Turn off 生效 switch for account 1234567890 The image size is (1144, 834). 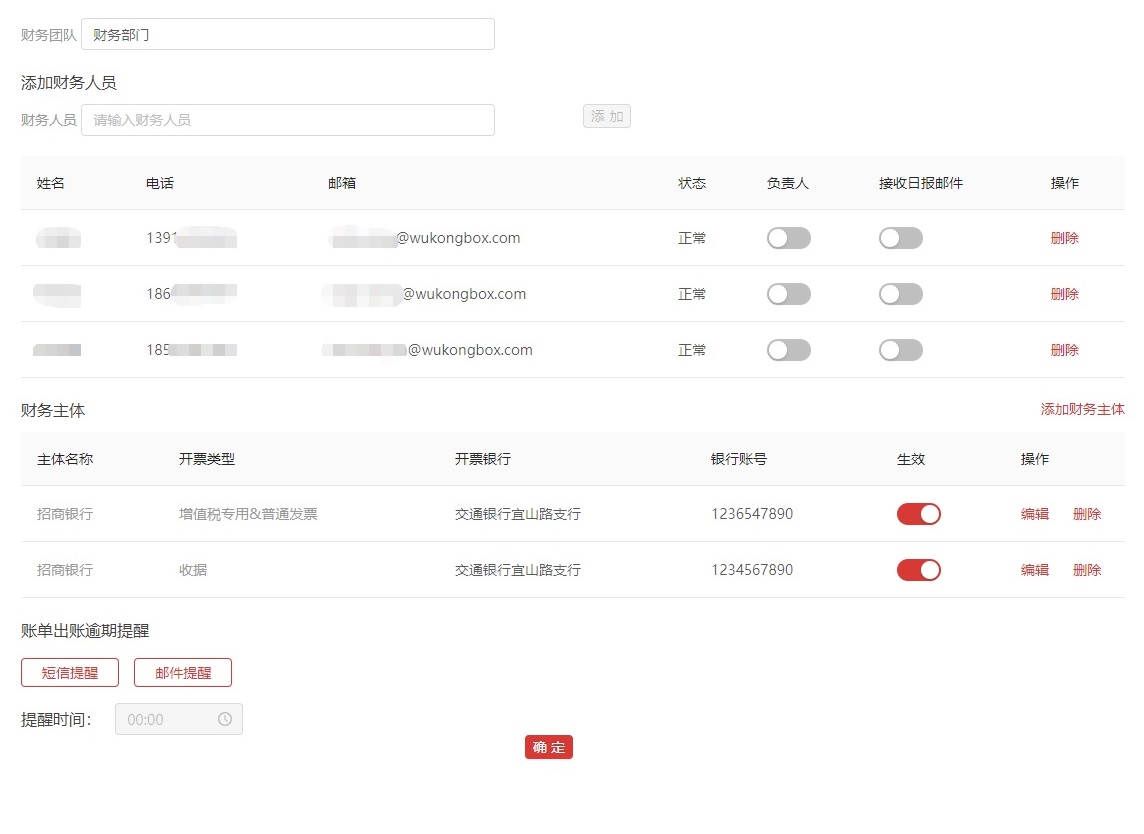click(918, 570)
